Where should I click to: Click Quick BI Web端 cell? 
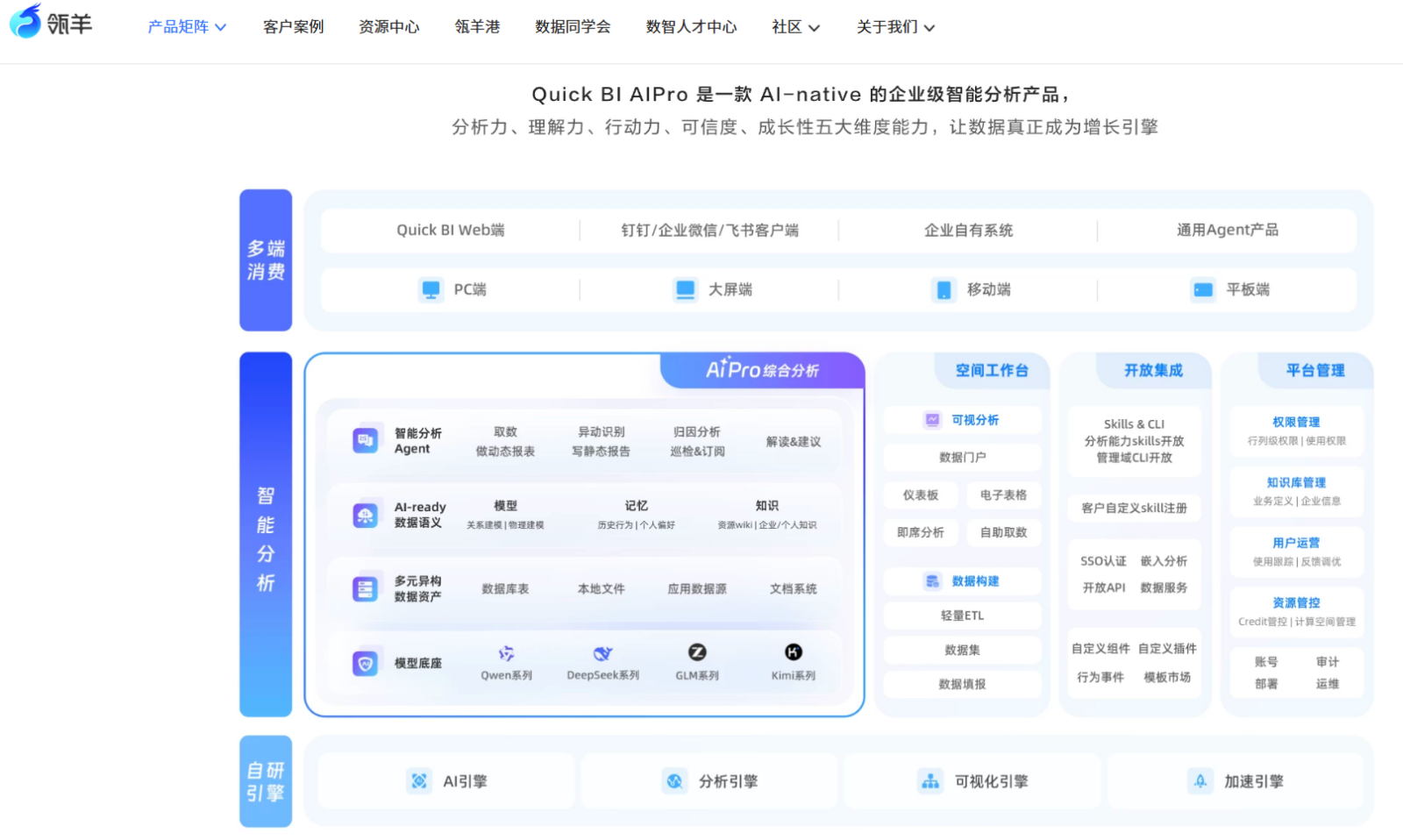(451, 231)
